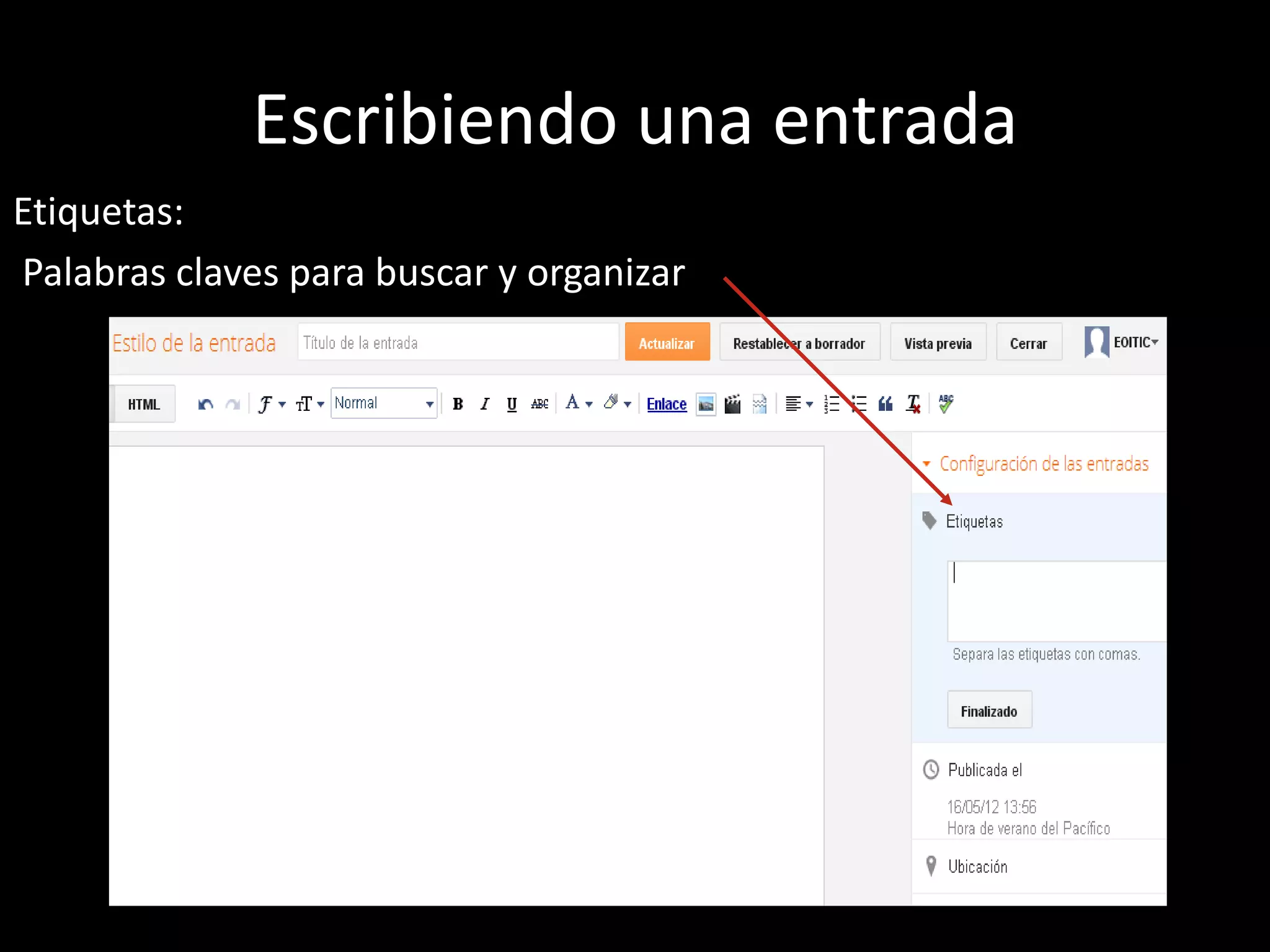Run spell check with the ABC checkmark icon
1270x952 pixels.
coord(946,404)
